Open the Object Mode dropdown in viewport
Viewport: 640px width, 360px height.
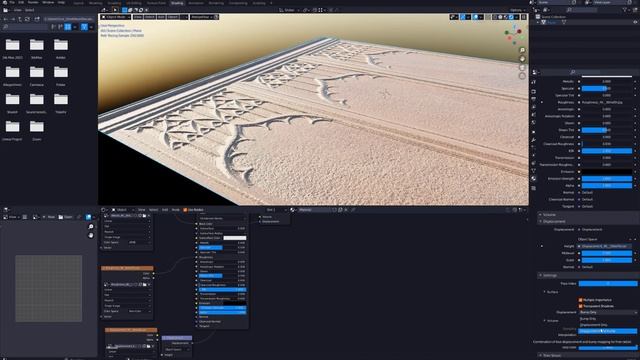tap(116, 17)
